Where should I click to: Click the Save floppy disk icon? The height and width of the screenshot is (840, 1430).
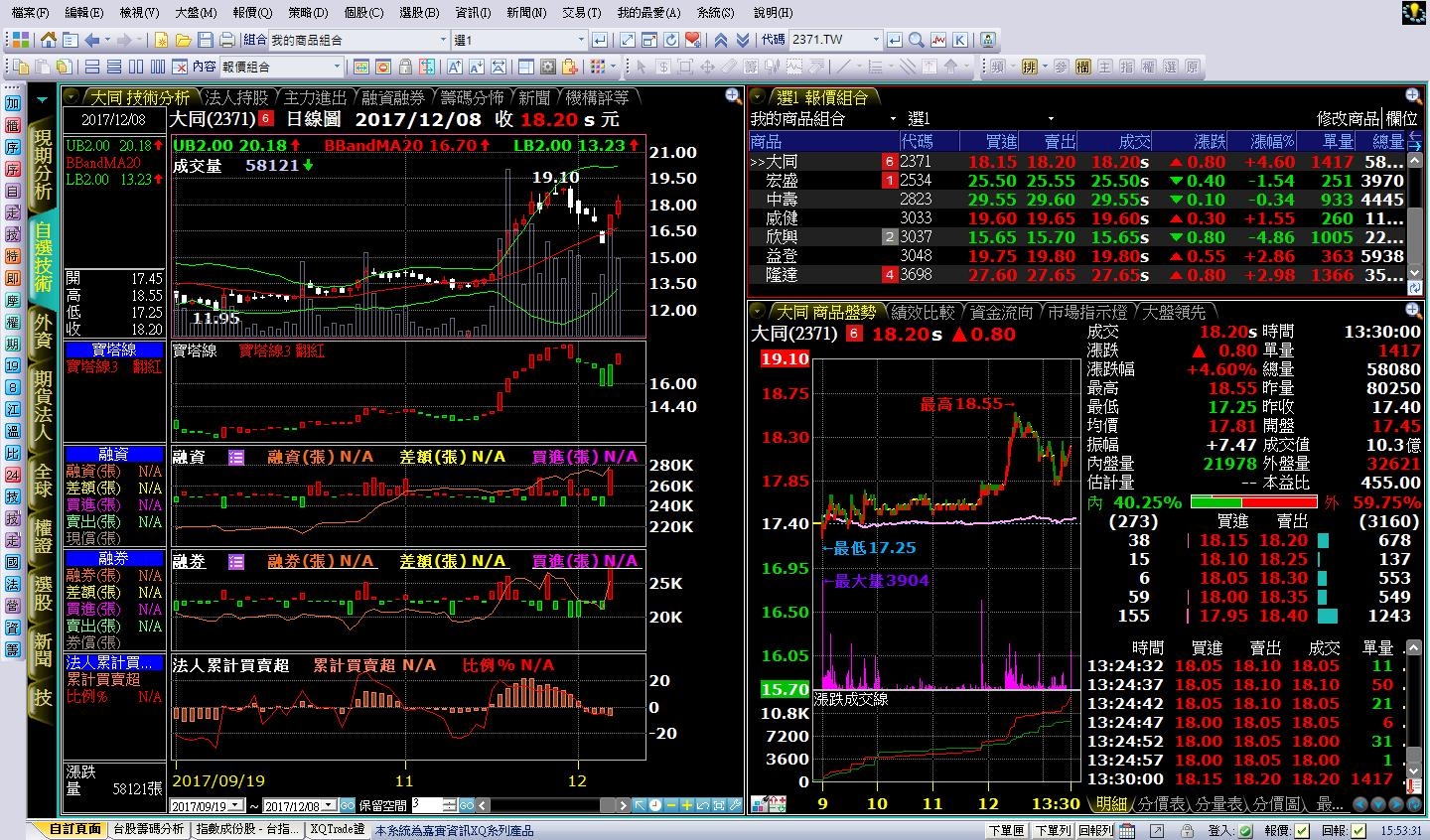point(206,41)
